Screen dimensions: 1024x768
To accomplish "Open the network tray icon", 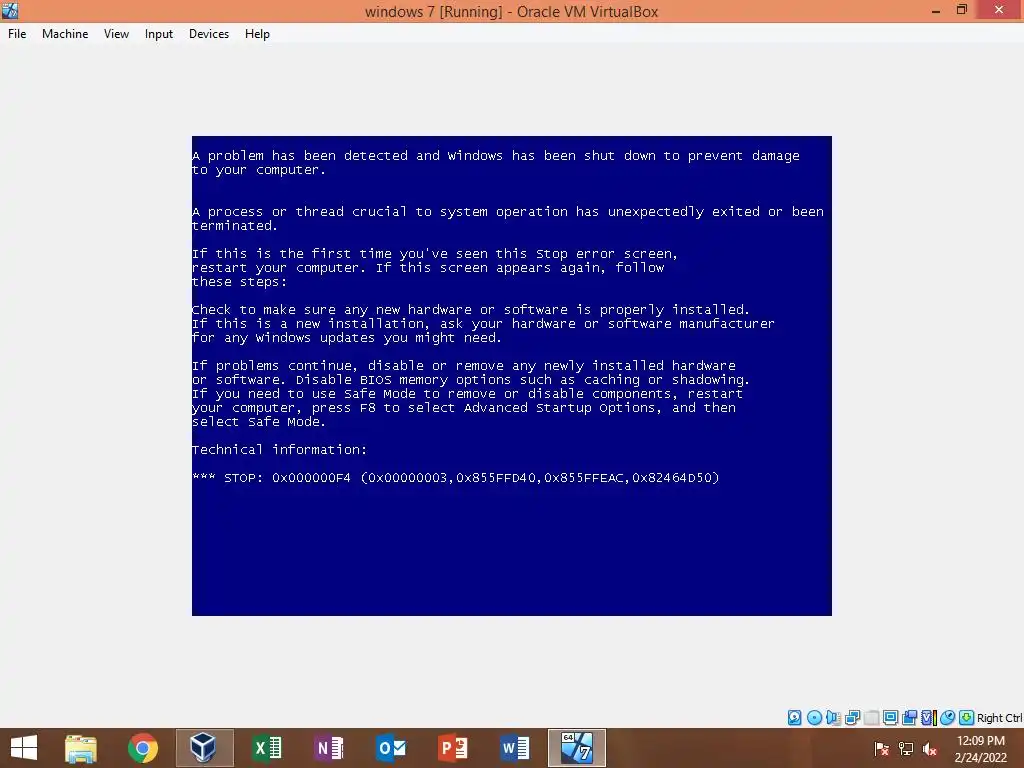I will tap(906, 748).
